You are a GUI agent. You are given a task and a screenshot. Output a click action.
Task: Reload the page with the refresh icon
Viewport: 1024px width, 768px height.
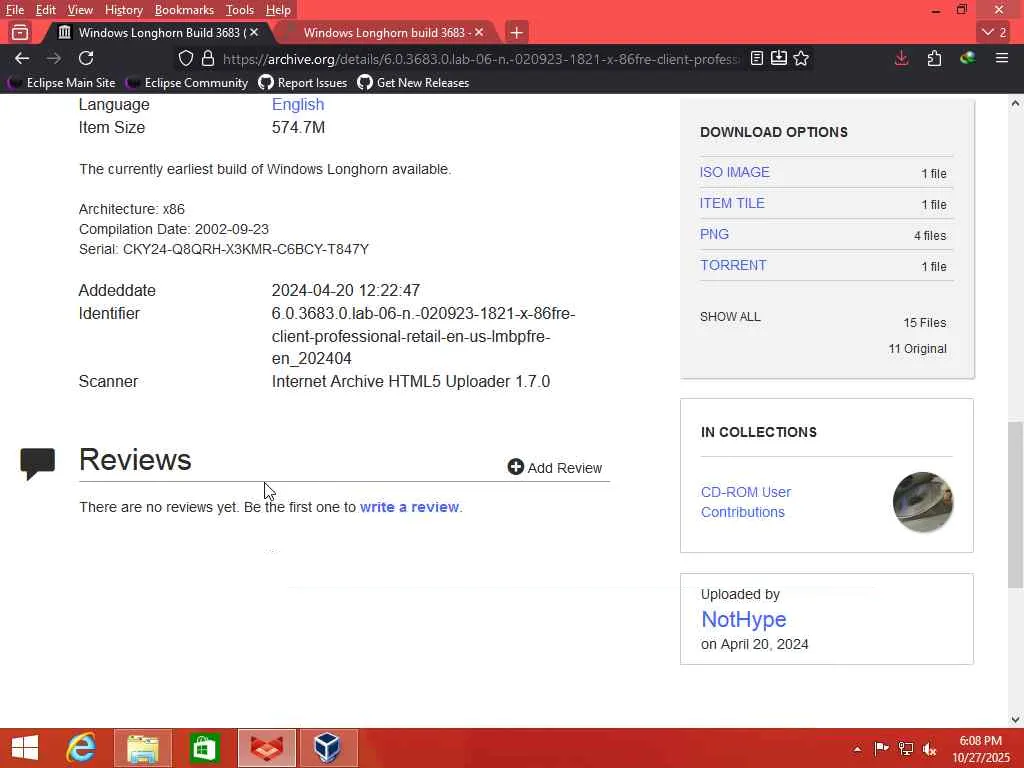(x=86, y=58)
